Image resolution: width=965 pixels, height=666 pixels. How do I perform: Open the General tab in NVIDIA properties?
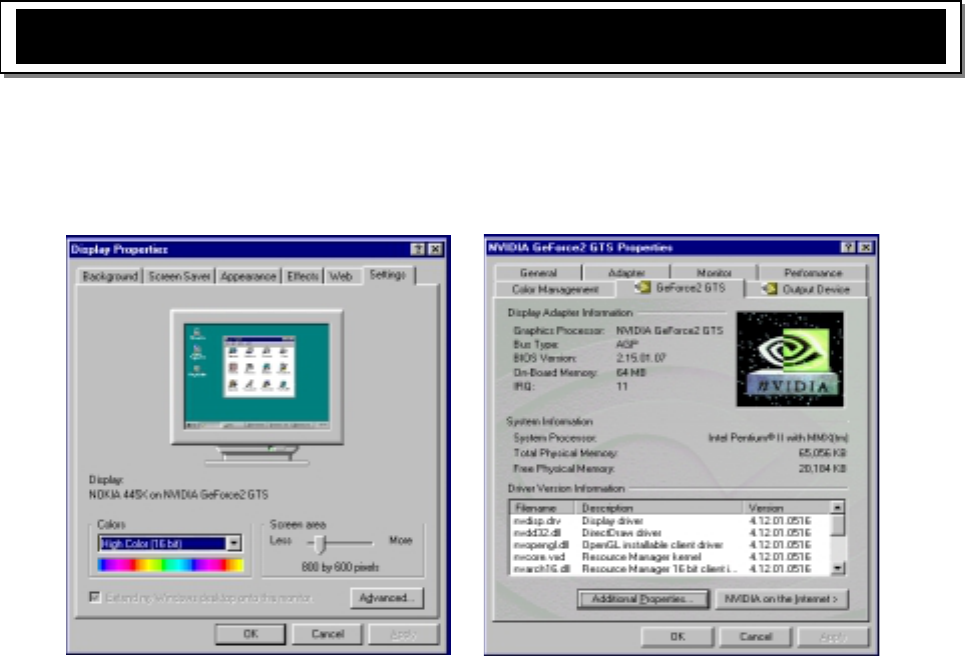[539, 273]
